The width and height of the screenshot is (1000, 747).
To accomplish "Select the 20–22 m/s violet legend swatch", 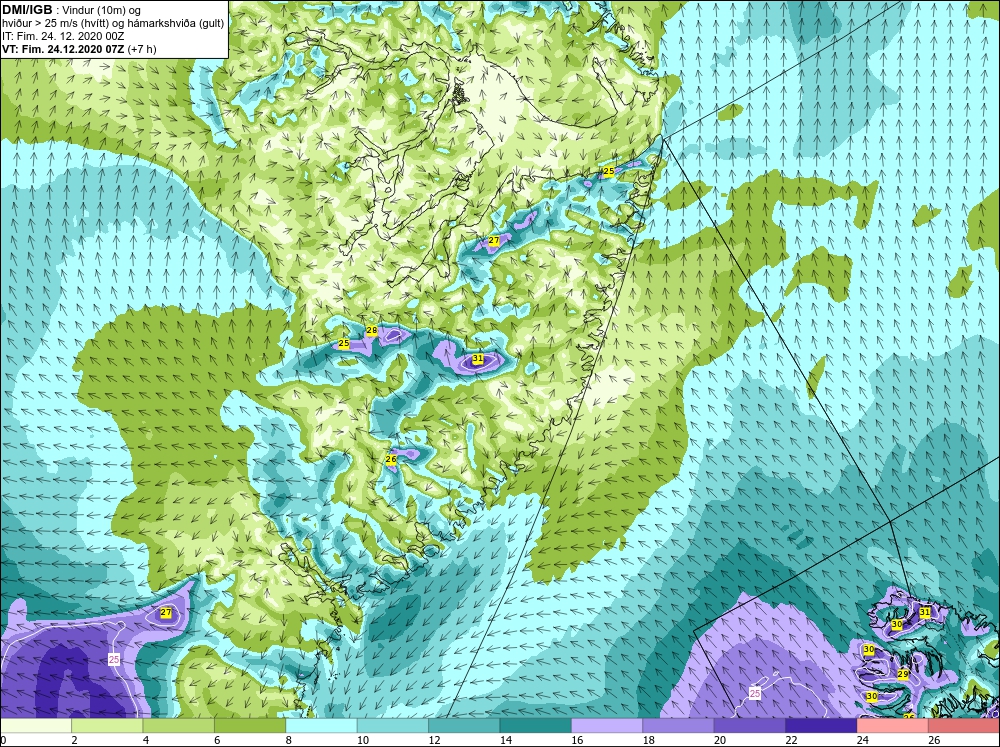I will coord(750,726).
